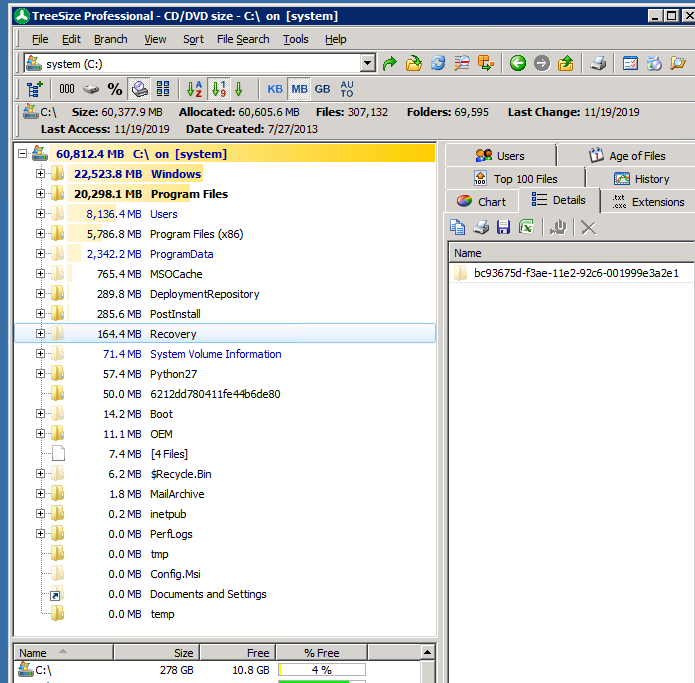Image resolution: width=695 pixels, height=683 pixels.
Task: Click the printer icon in Details pane
Action: (481, 227)
